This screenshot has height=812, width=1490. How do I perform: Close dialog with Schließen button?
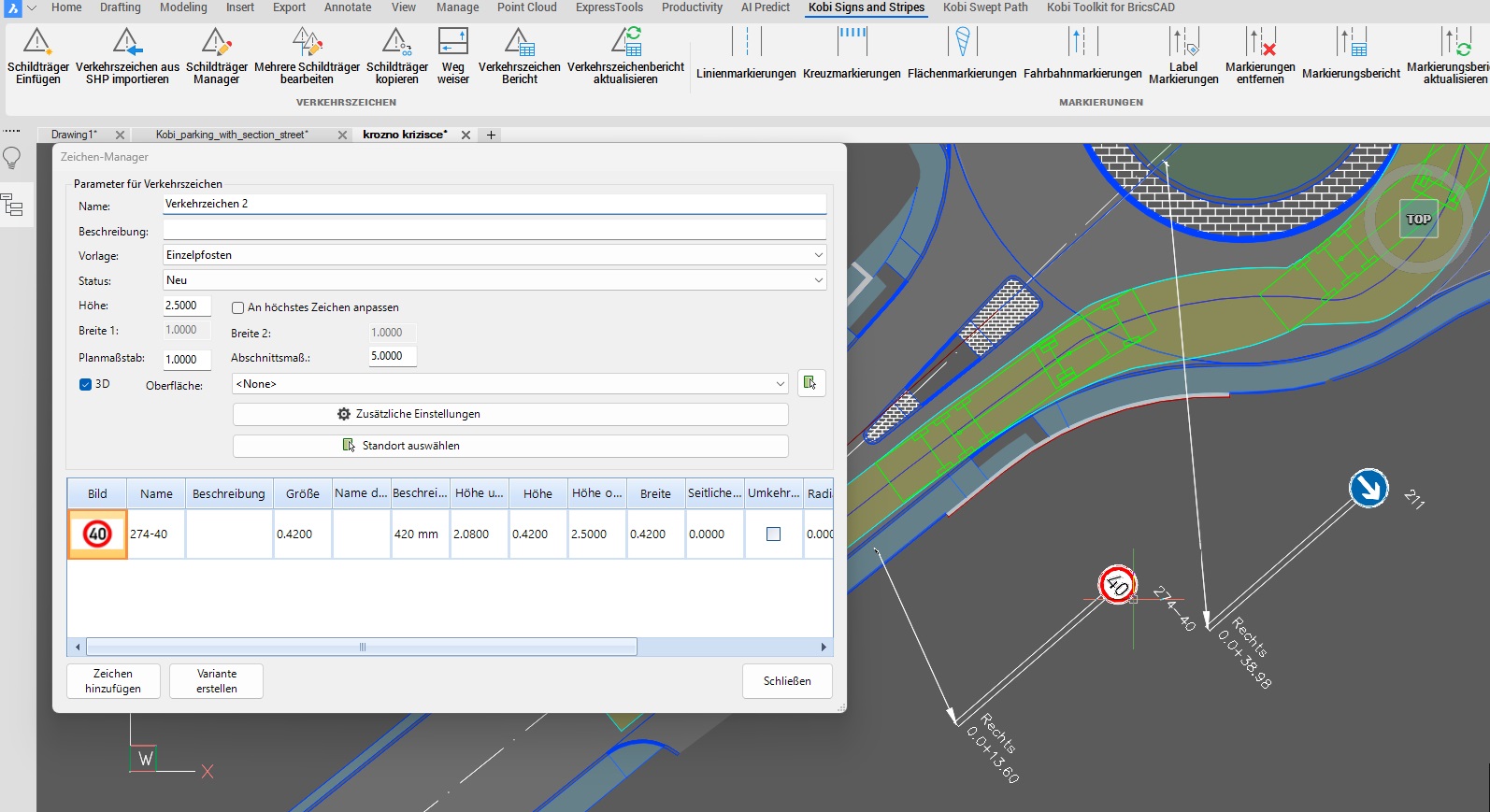(787, 681)
